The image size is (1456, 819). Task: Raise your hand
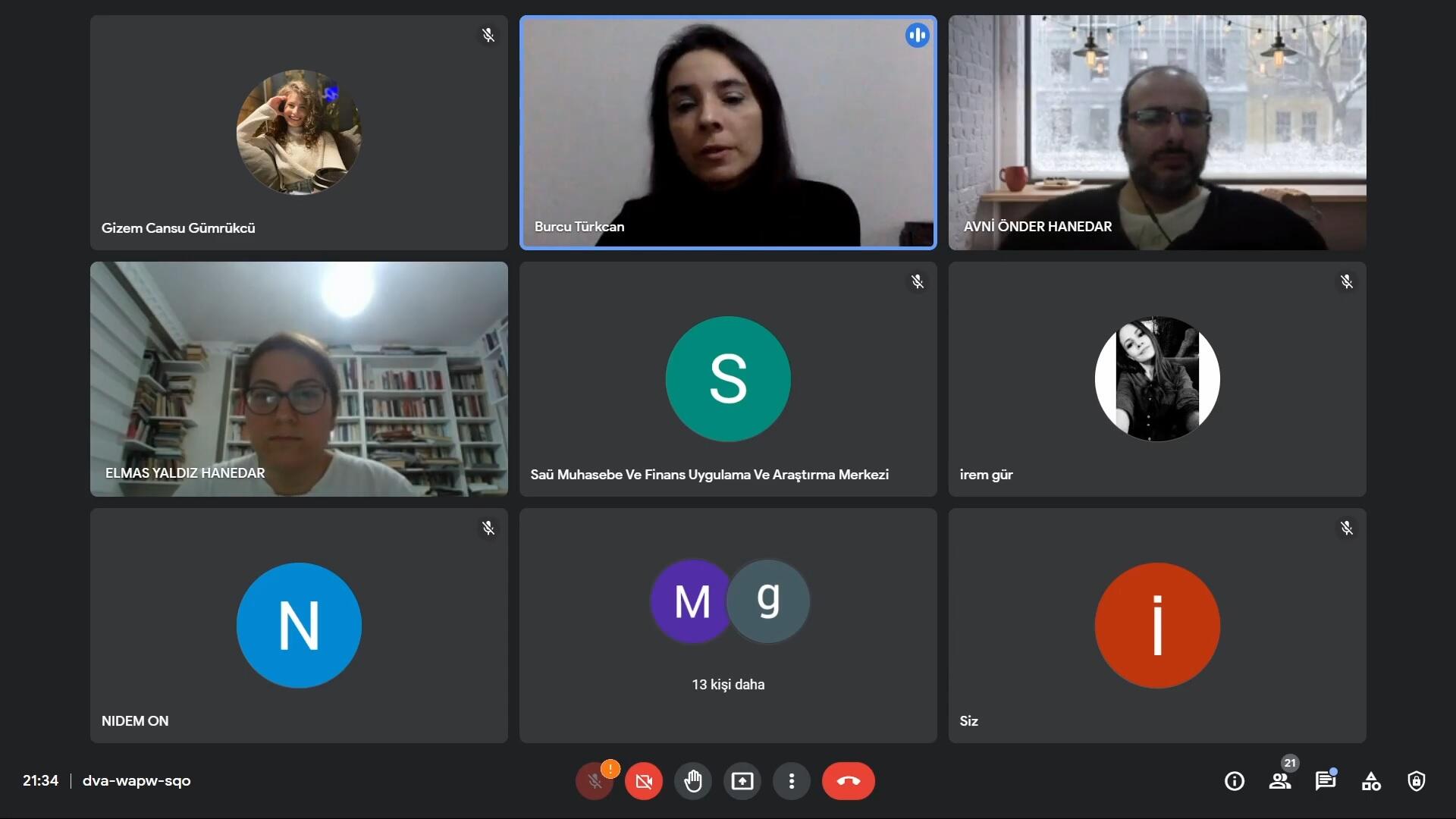[x=693, y=781]
